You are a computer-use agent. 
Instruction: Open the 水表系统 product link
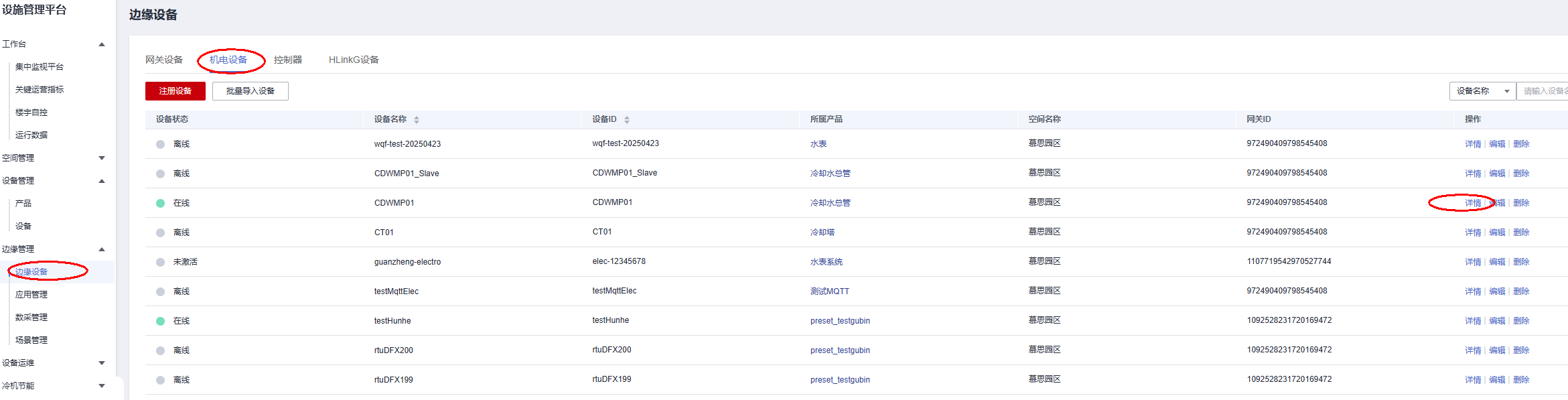pos(827,262)
